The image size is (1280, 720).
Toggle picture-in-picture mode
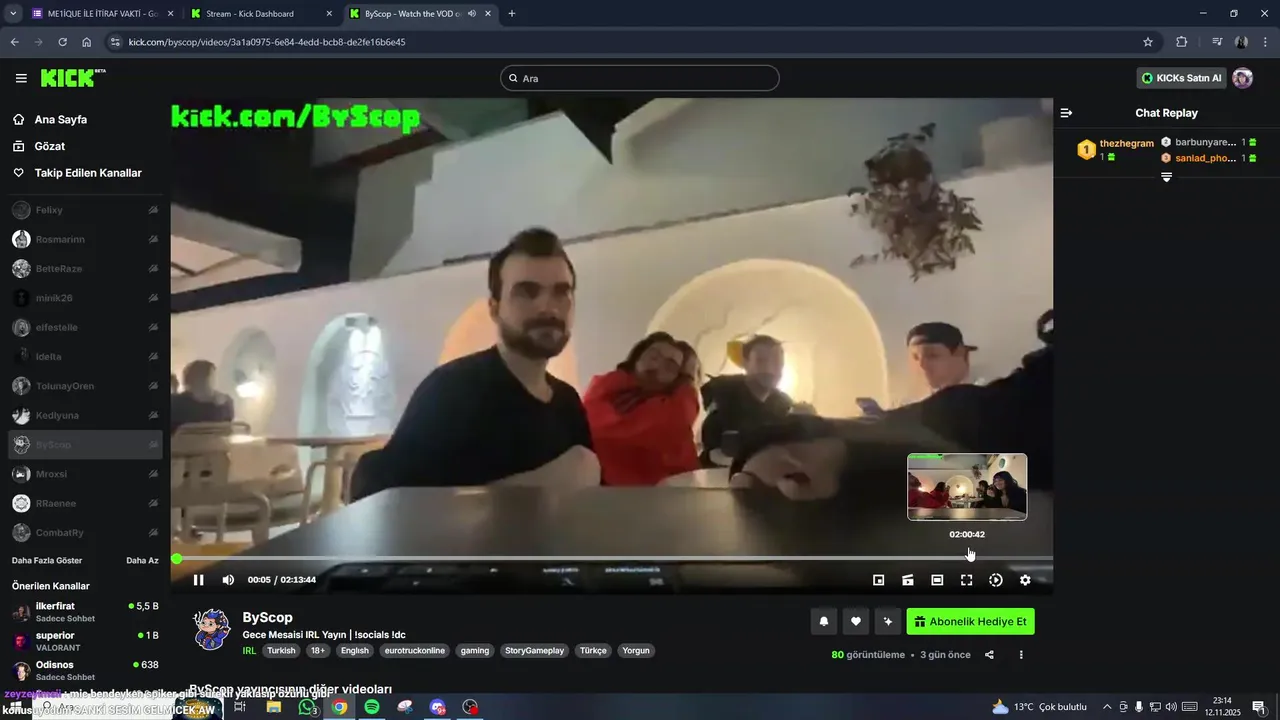(x=879, y=580)
